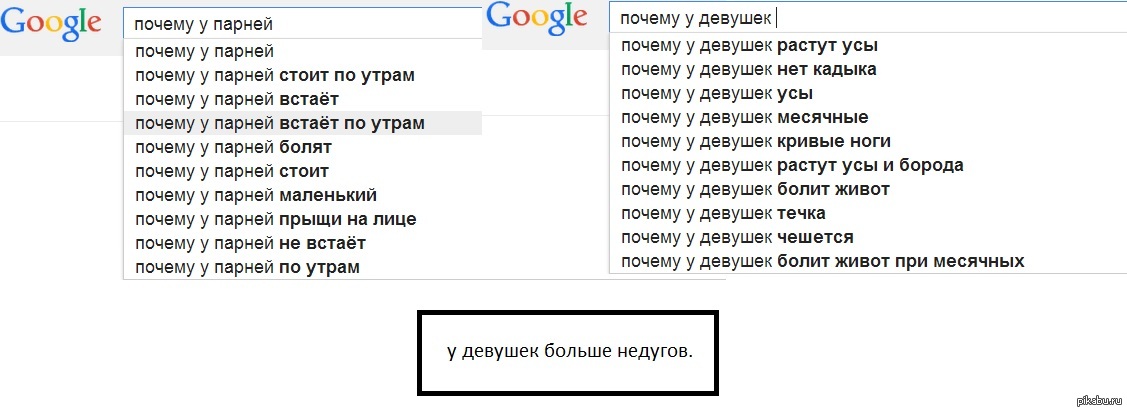Pick suggestion 'почему у парней болят'
The height and width of the screenshot is (412, 1127).
pyautogui.click(x=303, y=147)
